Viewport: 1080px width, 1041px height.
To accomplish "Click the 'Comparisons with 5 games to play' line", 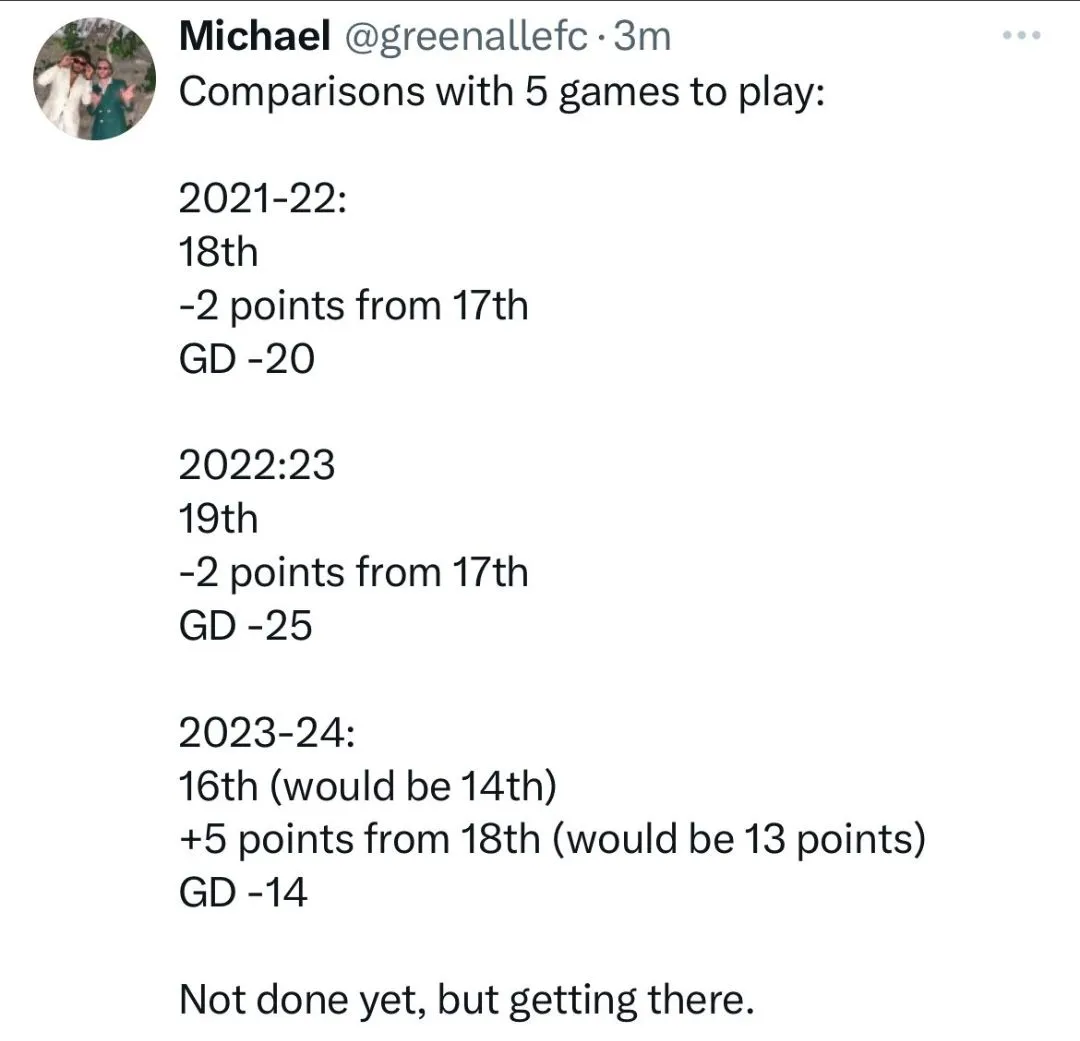I will 501,91.
